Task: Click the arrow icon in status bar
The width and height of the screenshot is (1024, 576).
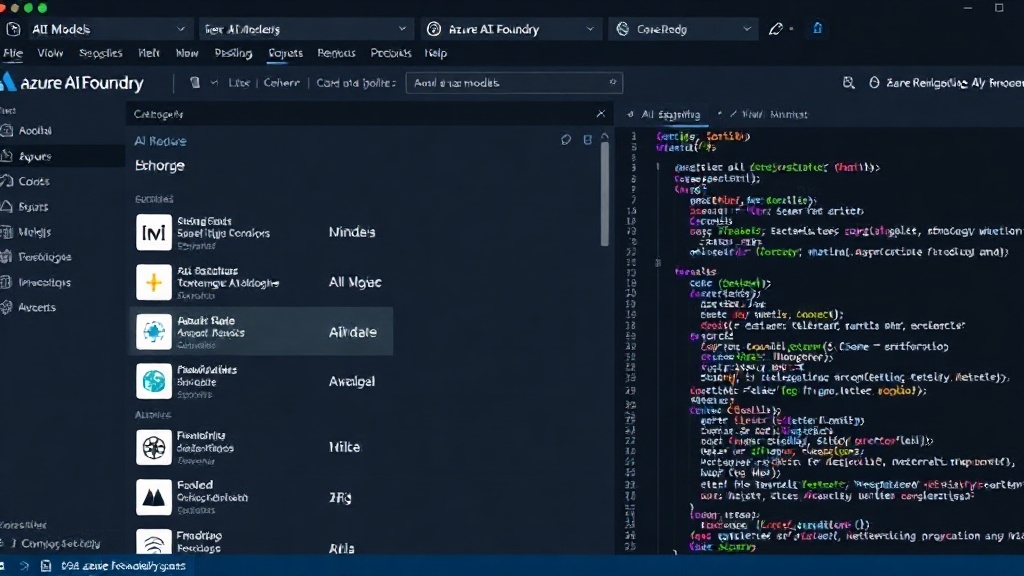Action: pyautogui.click(x=24, y=566)
